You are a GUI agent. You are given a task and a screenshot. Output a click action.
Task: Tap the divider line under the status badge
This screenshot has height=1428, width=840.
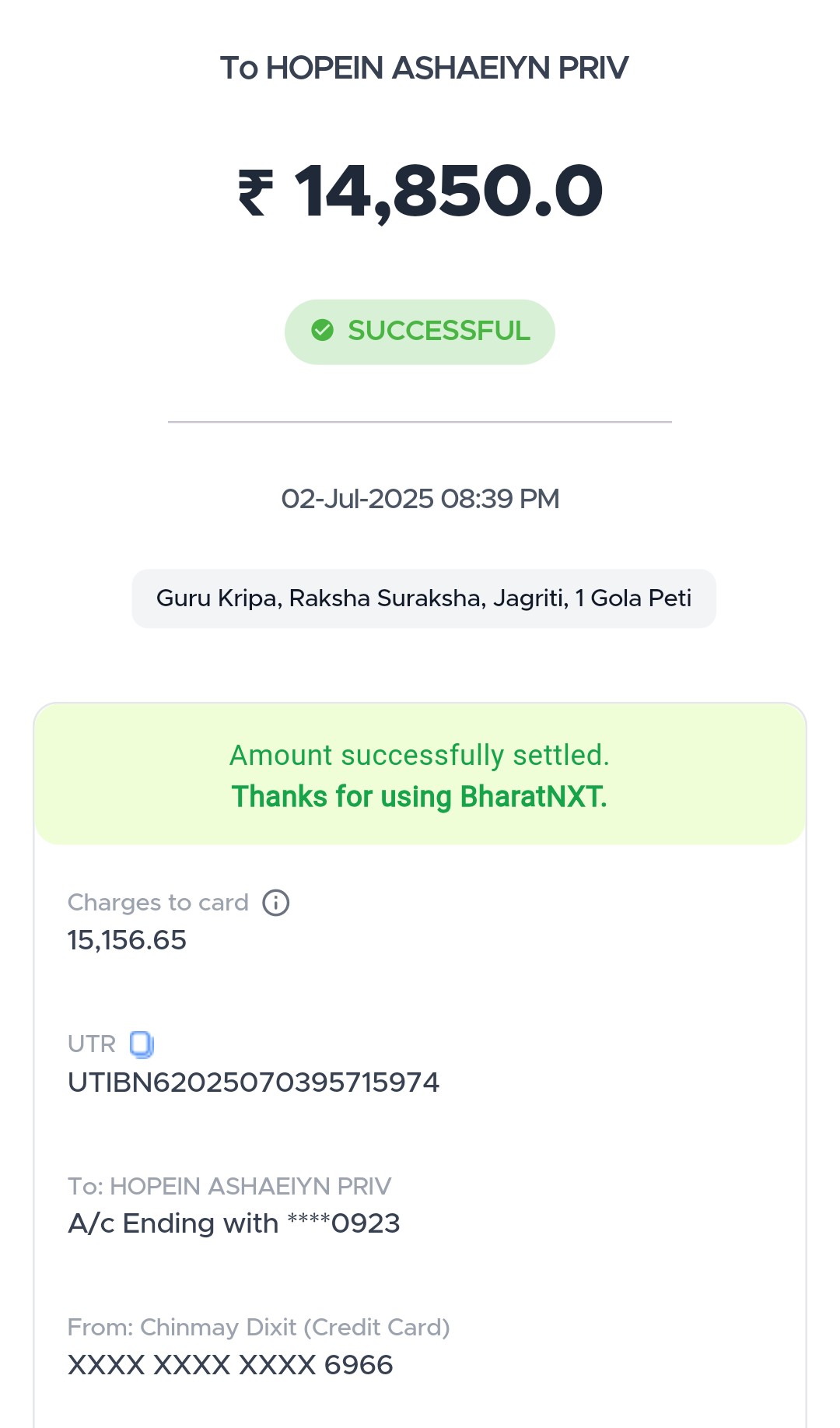pyautogui.click(x=420, y=422)
